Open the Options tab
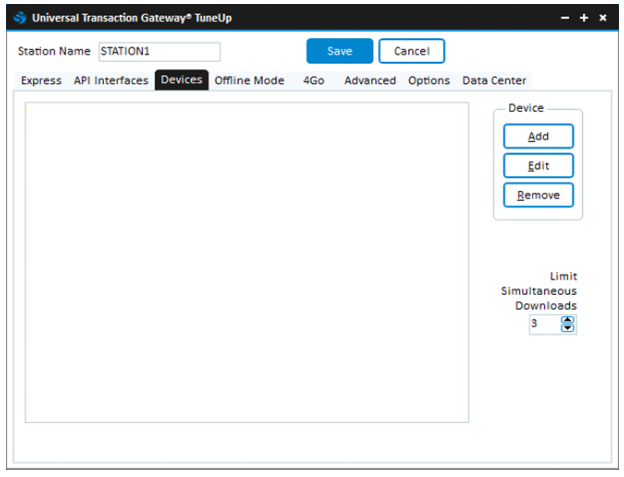 coord(429,81)
